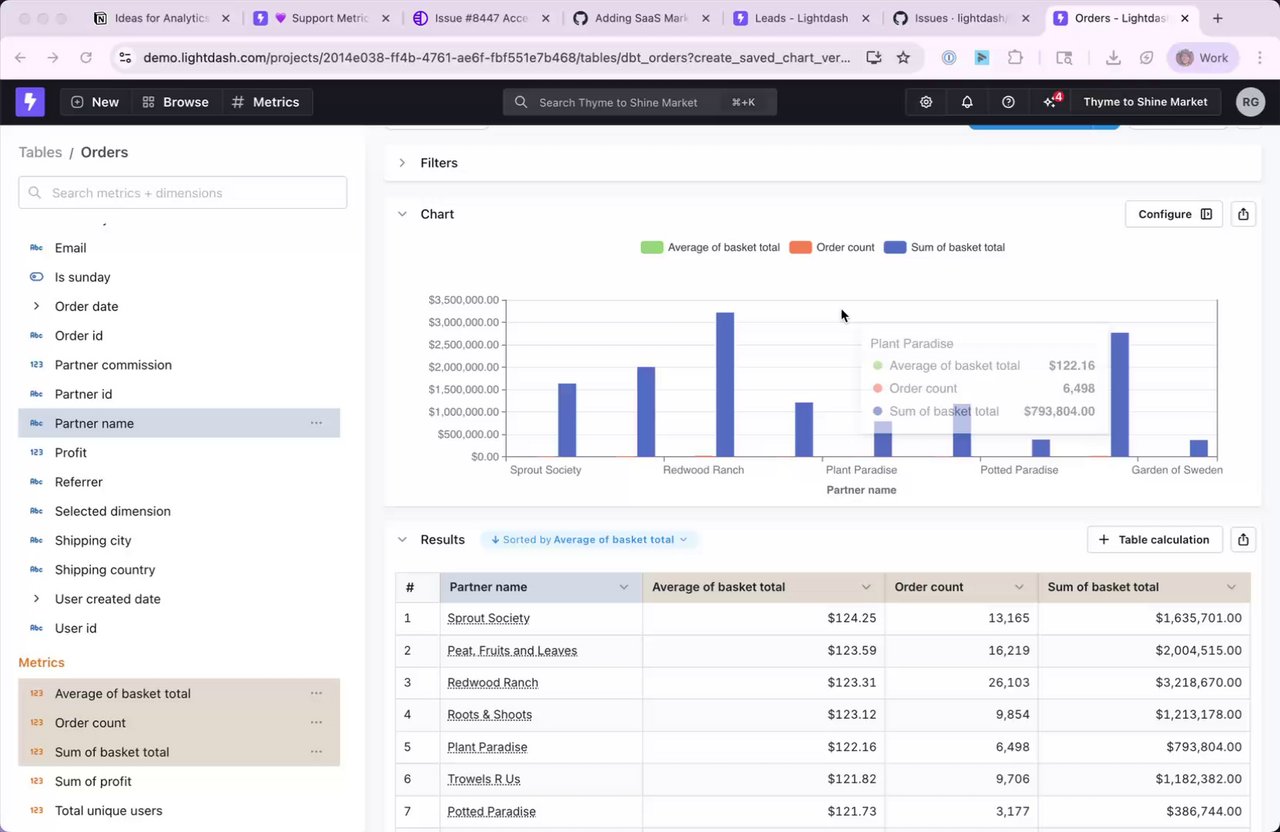
Task: Toggle Sum of basket total series in chart legend
Action: pyautogui.click(x=944, y=247)
